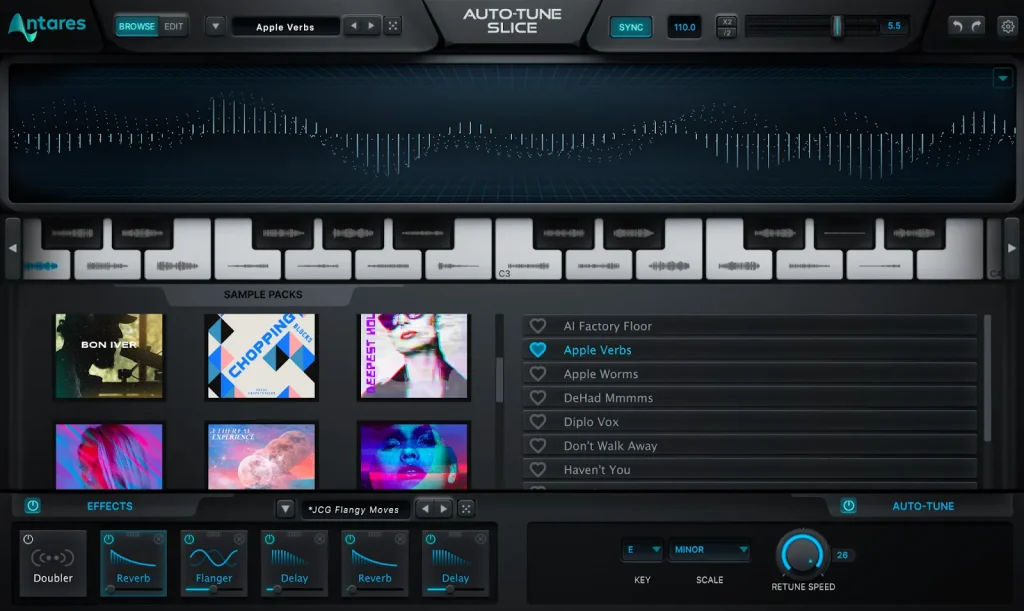Click the Antares logo

click(47, 24)
